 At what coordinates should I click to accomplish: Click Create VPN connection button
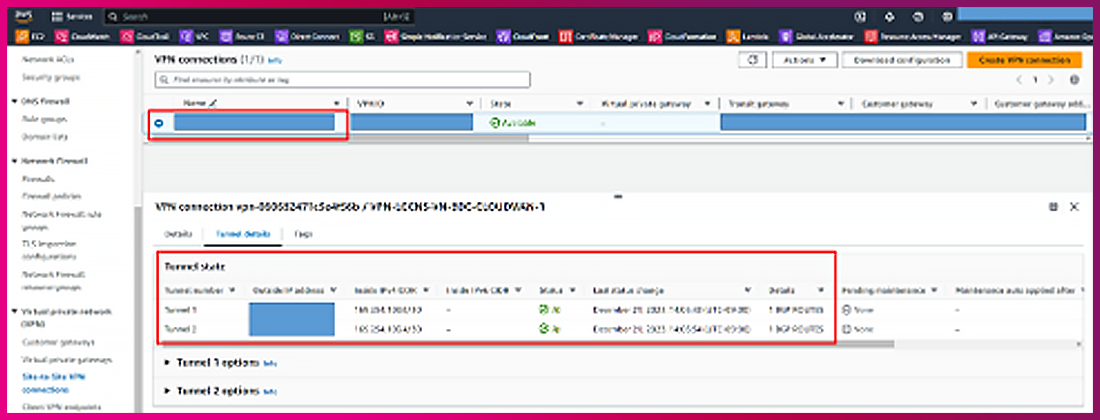1024,60
